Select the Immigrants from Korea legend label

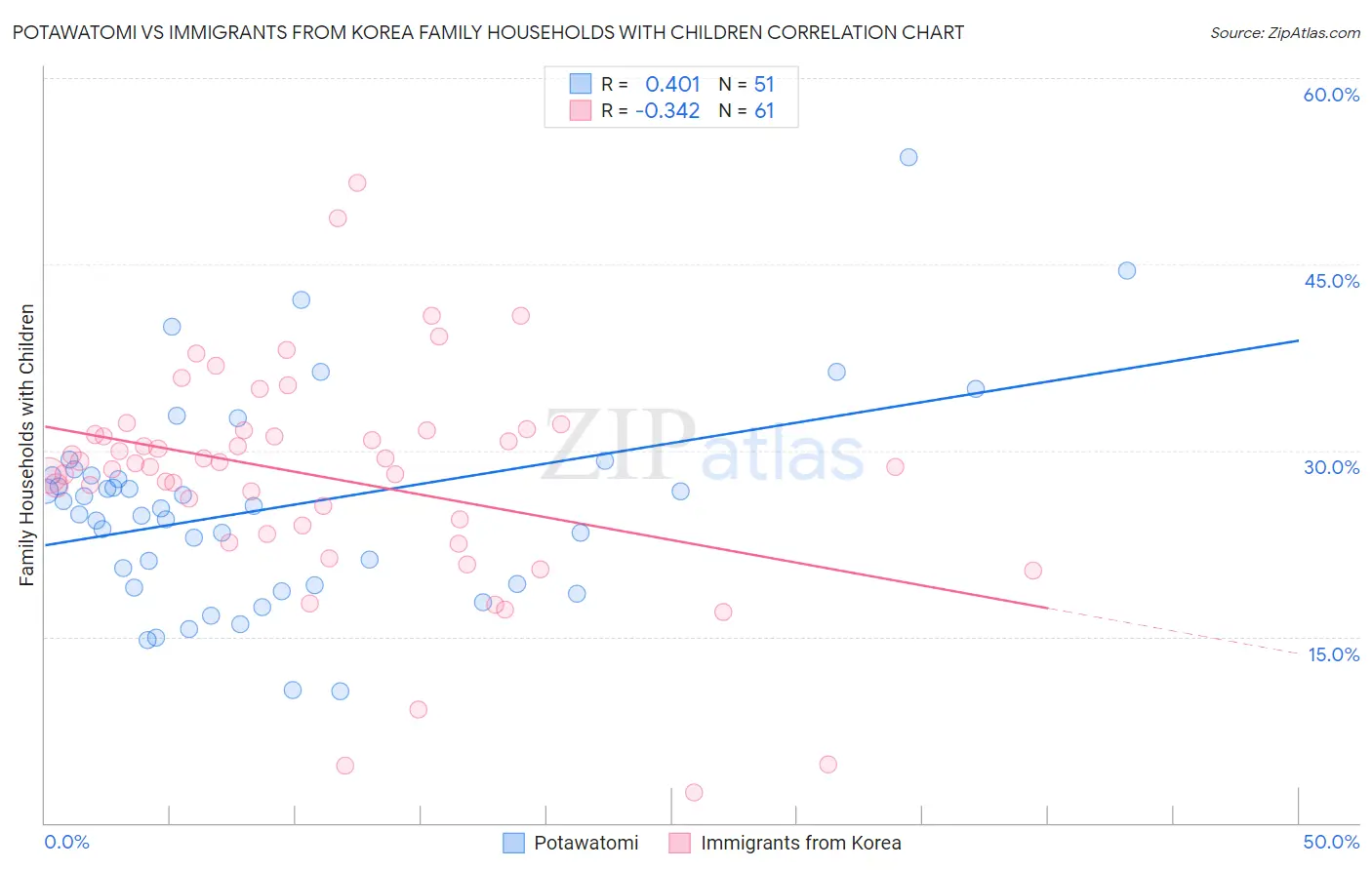(801, 843)
